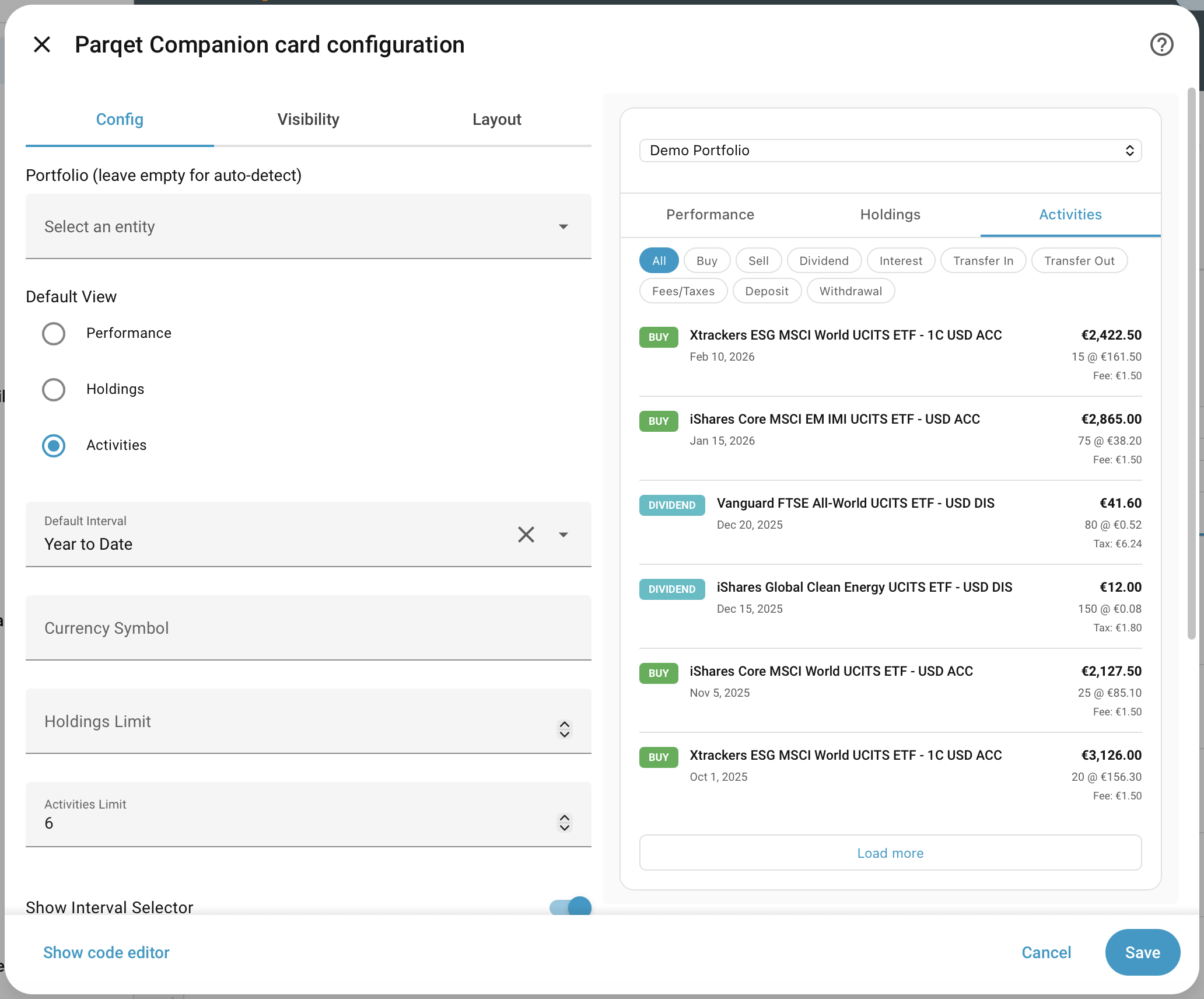Expand the Default Interval dropdown arrow
This screenshot has width=1204, height=999.
coord(563,535)
